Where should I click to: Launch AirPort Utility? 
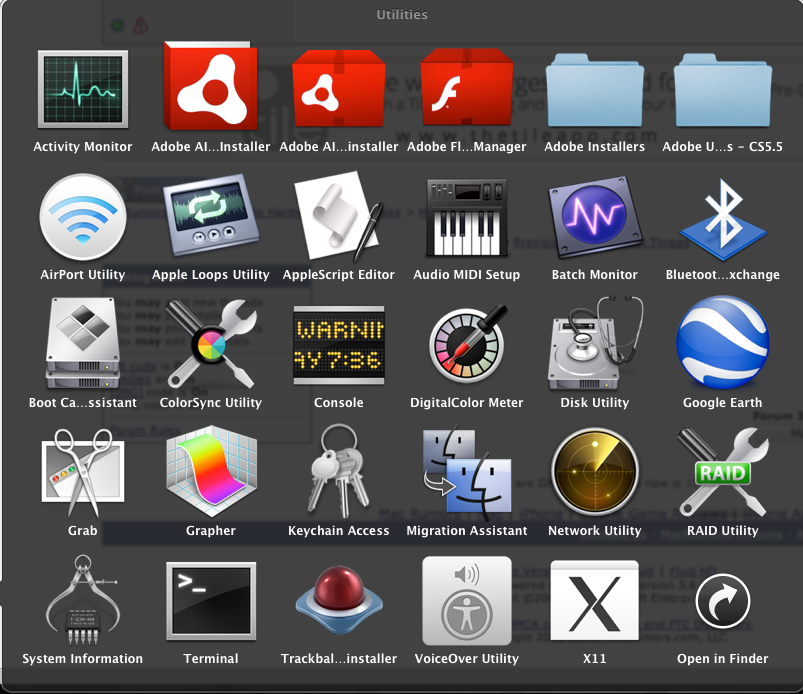[82, 217]
